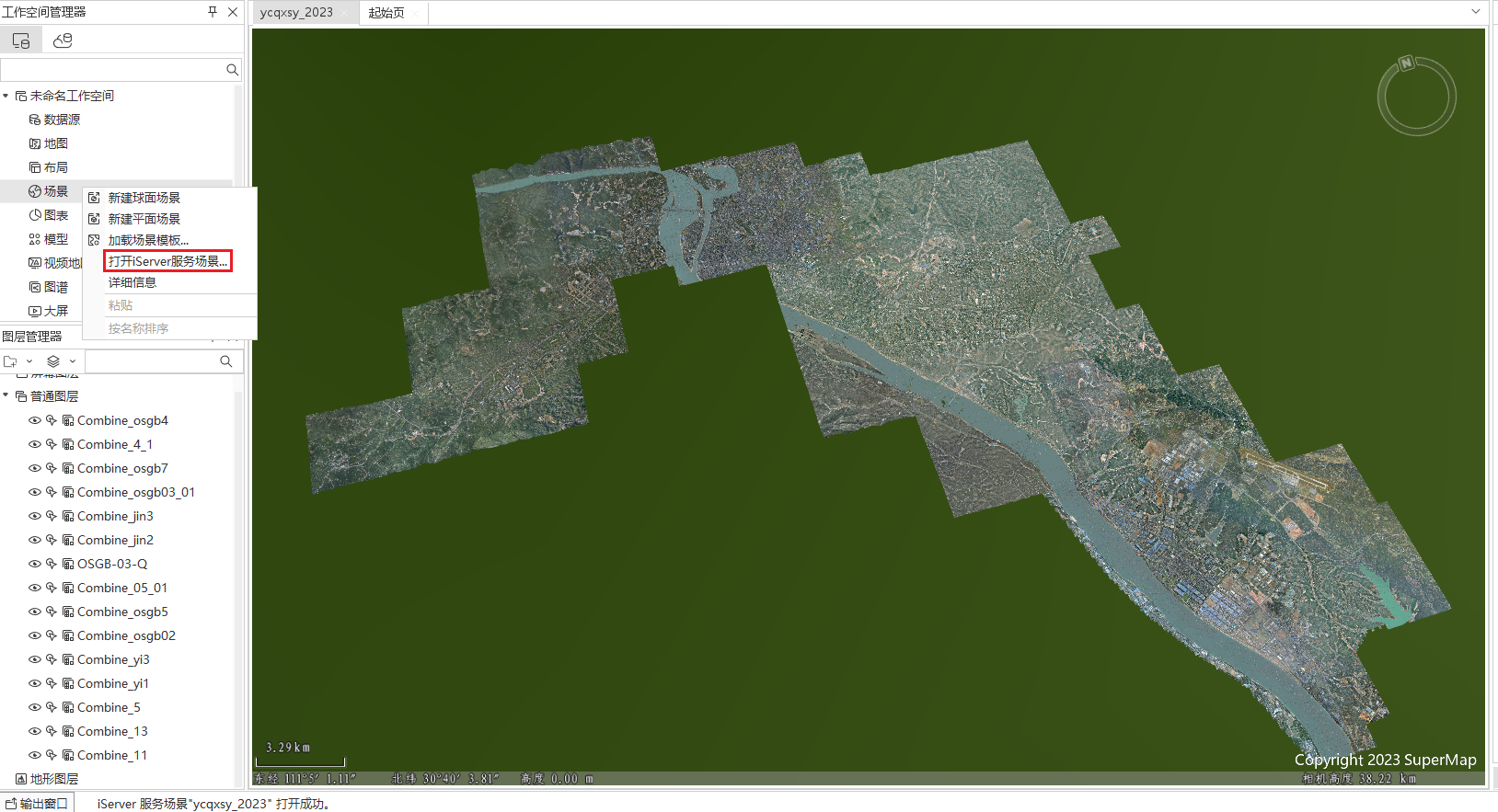Select the Combine_osgb02 layer
1498x812 pixels.
[x=126, y=635]
